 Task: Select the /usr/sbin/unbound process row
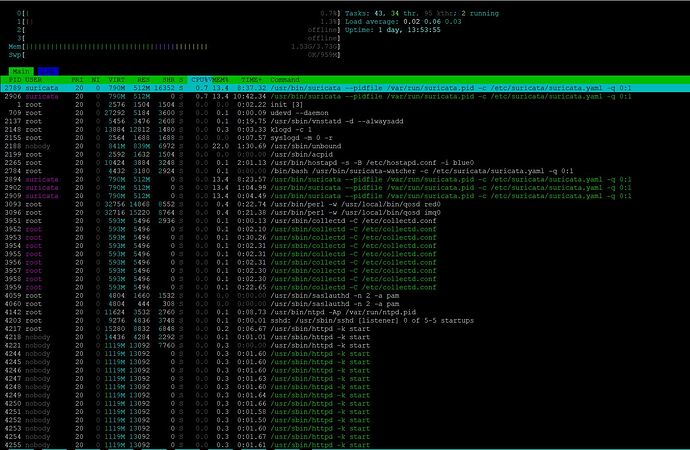[x=172, y=146]
